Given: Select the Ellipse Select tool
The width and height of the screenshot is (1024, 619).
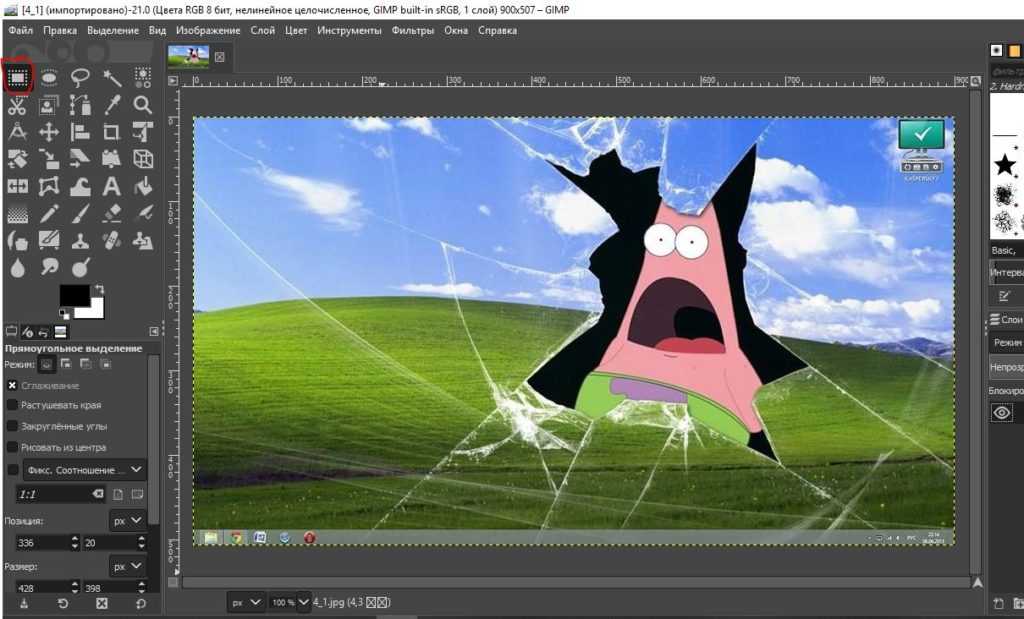Looking at the screenshot, I should pyautogui.click(x=49, y=78).
